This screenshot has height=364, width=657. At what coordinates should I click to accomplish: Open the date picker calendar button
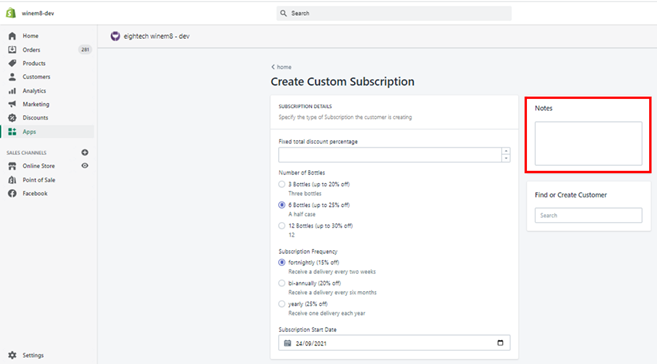point(500,343)
